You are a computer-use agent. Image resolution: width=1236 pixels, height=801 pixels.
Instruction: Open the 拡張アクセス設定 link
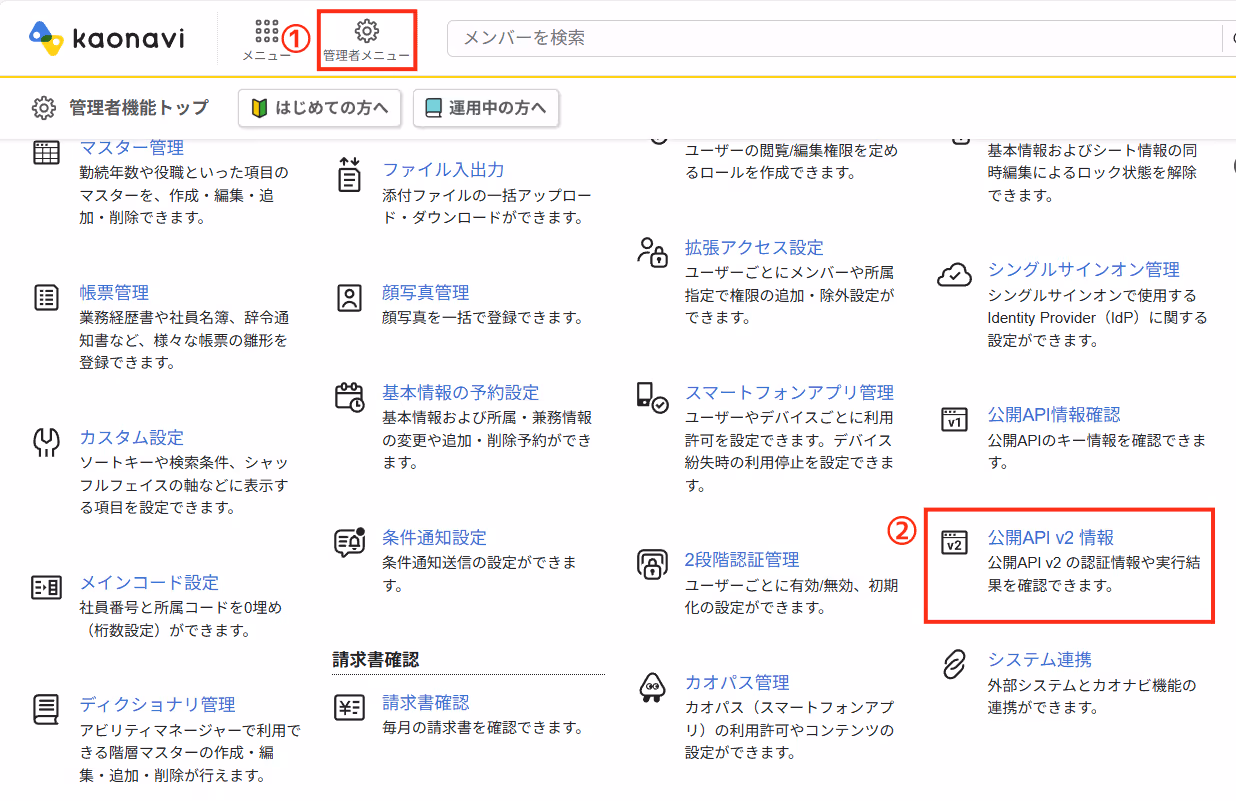tap(754, 248)
